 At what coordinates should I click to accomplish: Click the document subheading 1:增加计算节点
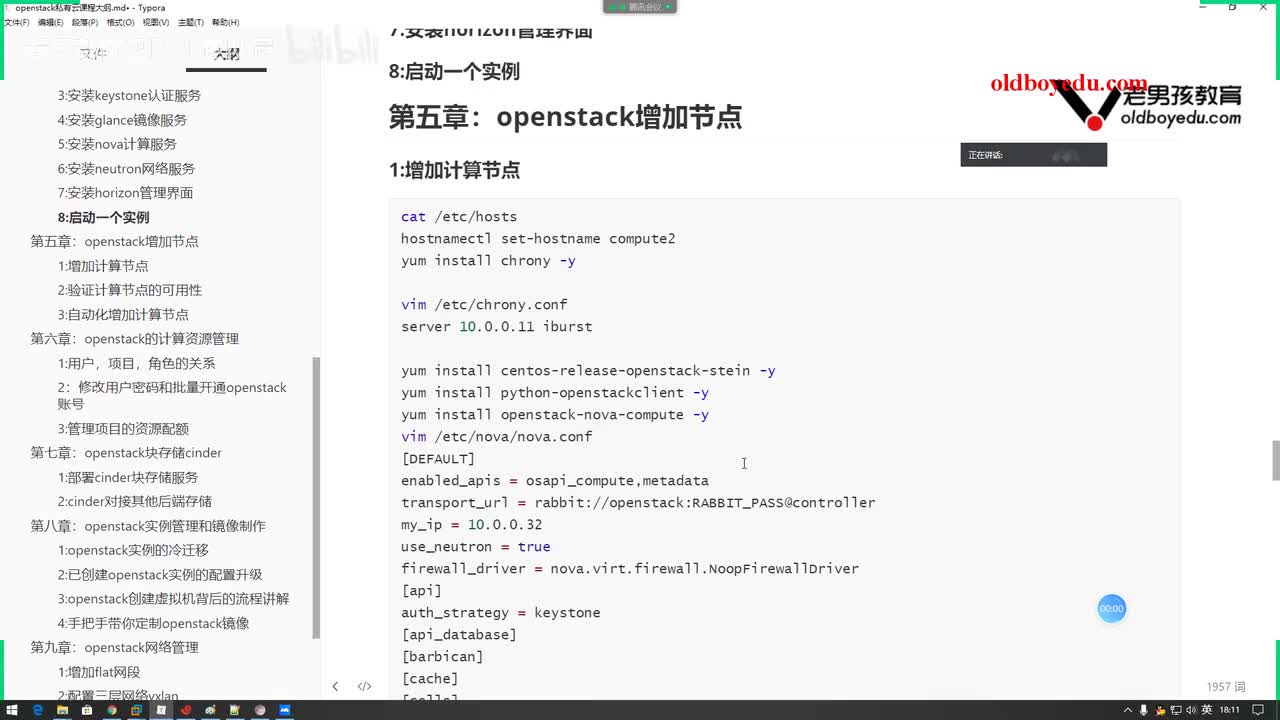454,170
